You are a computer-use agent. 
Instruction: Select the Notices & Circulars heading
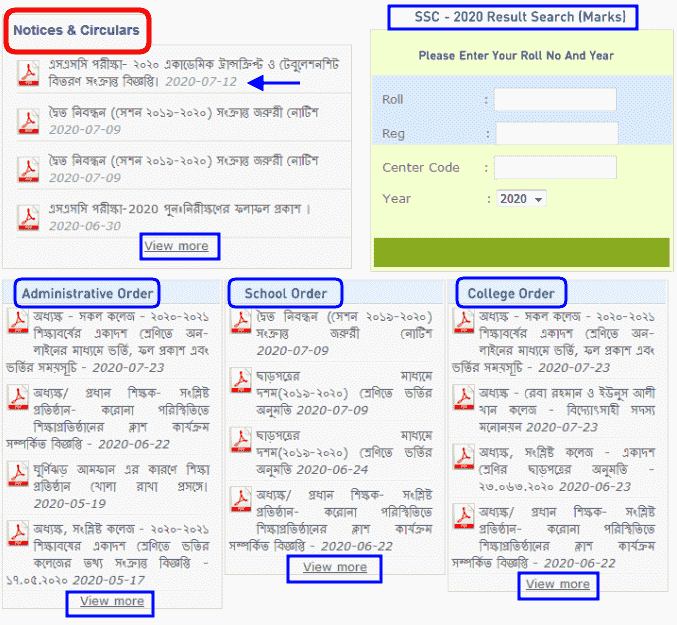tap(76, 30)
